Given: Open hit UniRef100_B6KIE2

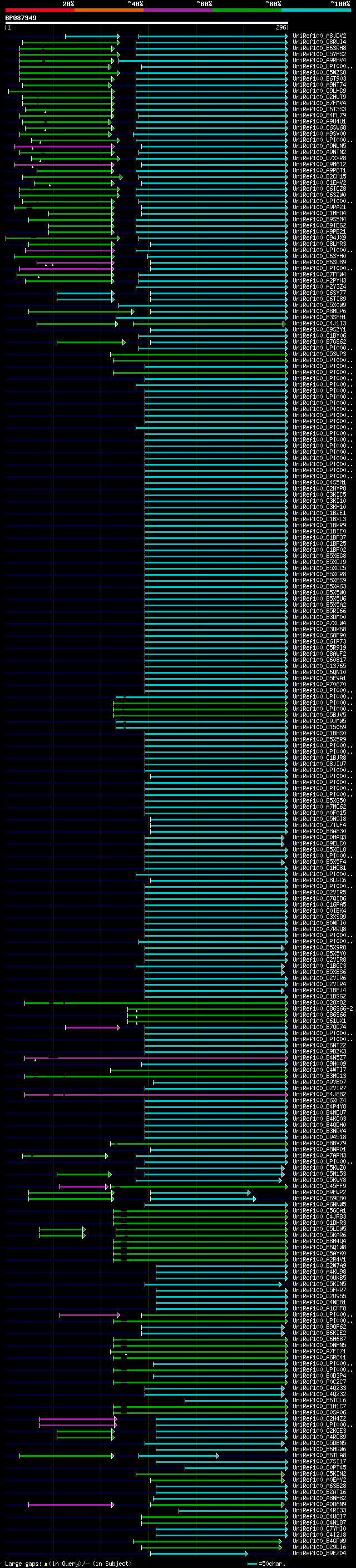Looking at the screenshot, I should (319, 1333).
